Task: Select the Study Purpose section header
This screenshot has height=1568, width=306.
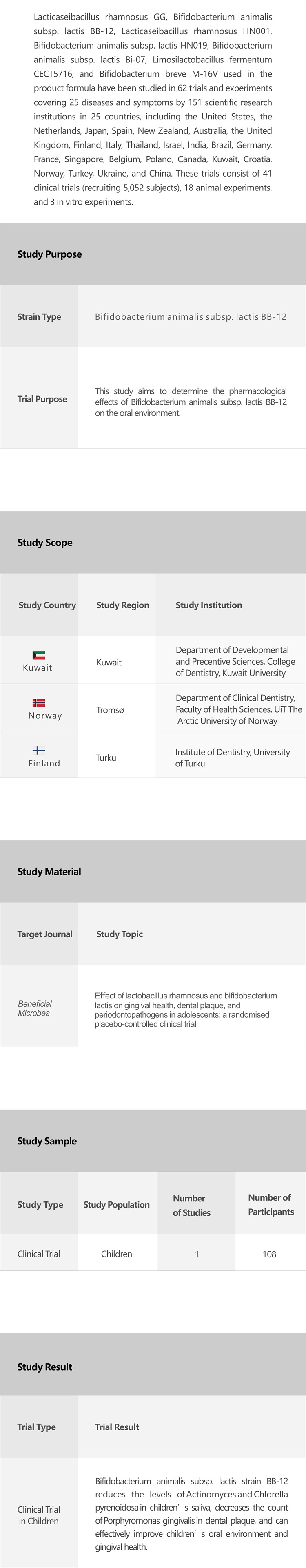Action: pos(49,254)
